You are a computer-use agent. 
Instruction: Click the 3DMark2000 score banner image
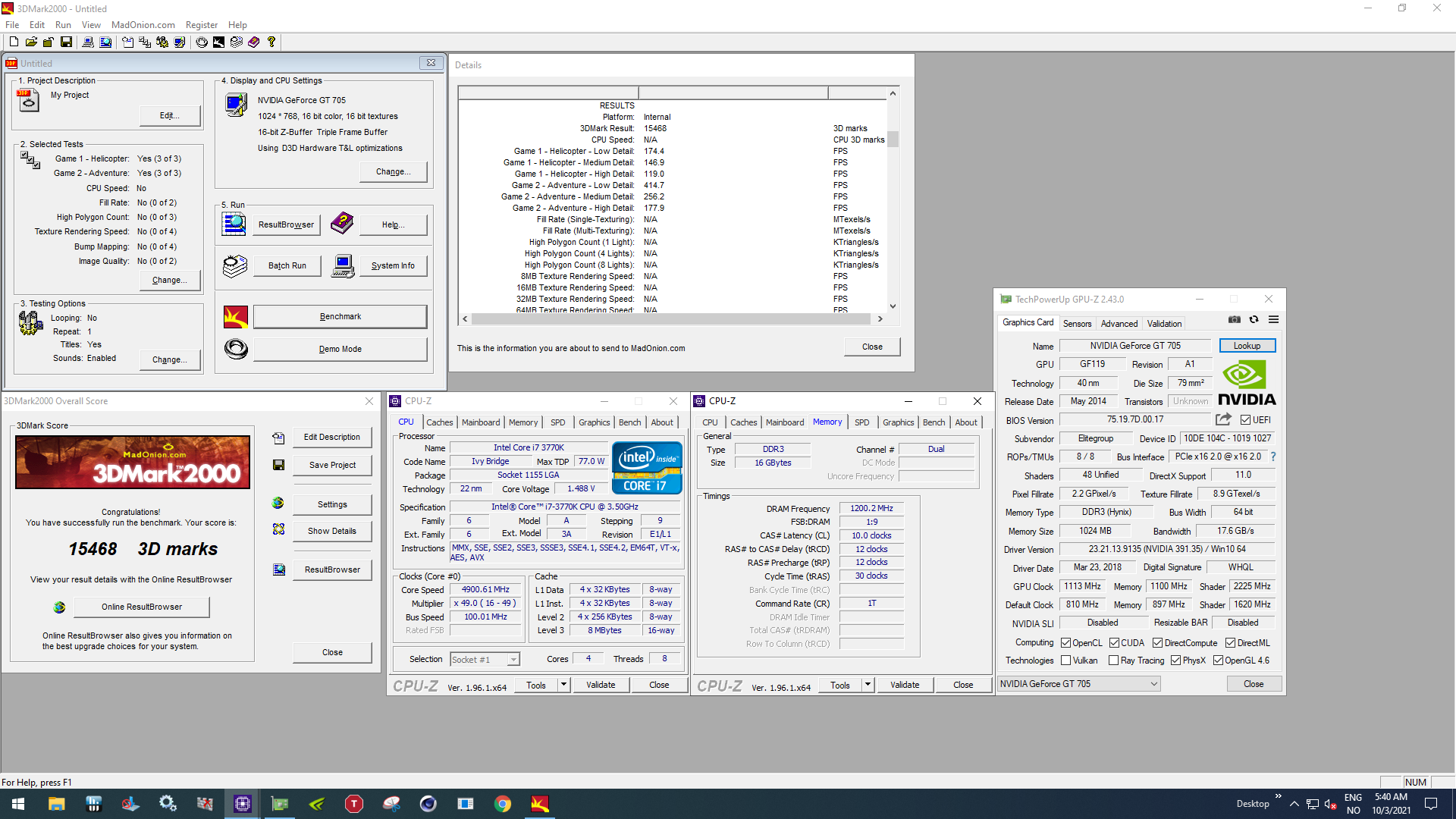[x=133, y=462]
